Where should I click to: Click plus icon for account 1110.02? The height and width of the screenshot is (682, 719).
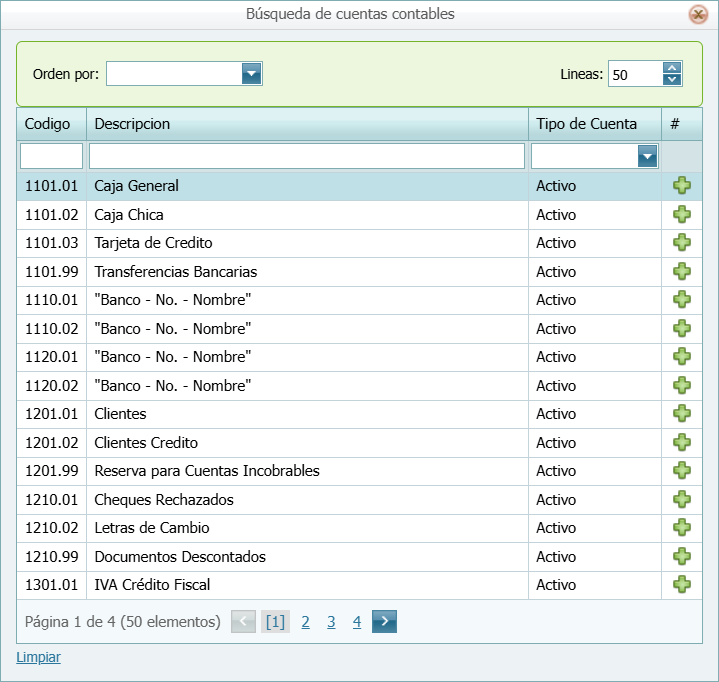coord(682,328)
